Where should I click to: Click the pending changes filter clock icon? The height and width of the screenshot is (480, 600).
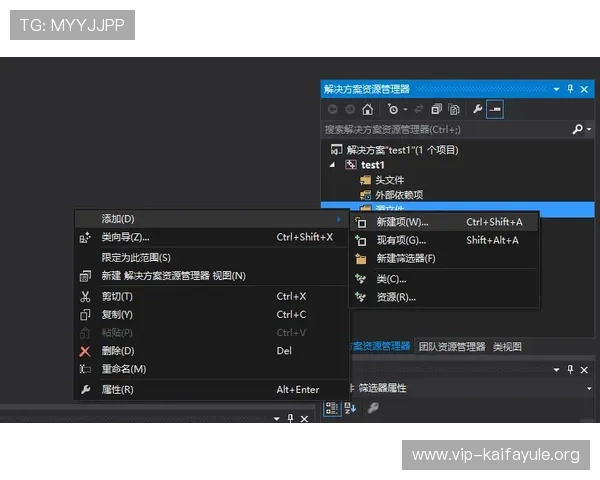click(393, 109)
